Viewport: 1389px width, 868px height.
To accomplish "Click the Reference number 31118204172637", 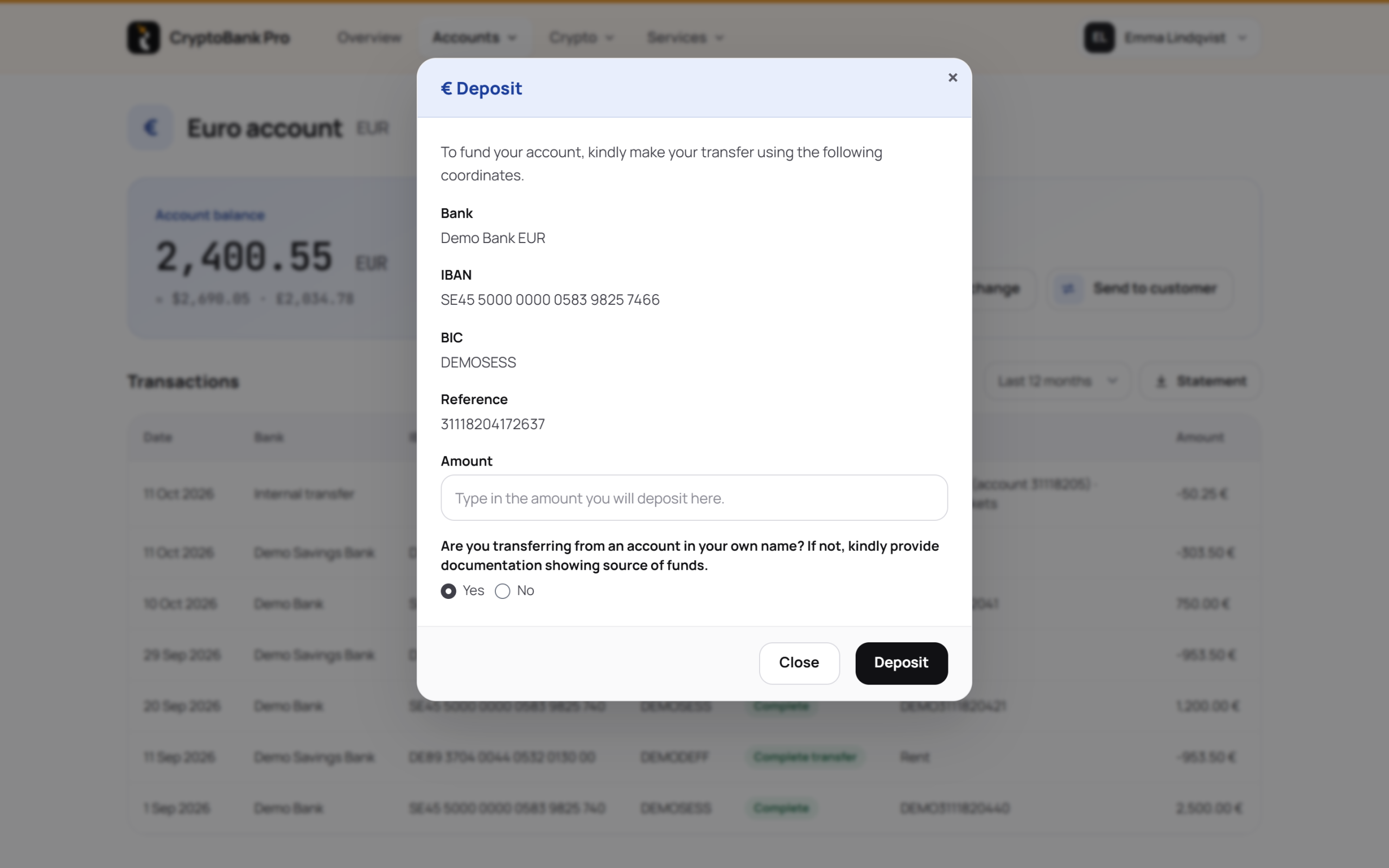I will pyautogui.click(x=493, y=424).
